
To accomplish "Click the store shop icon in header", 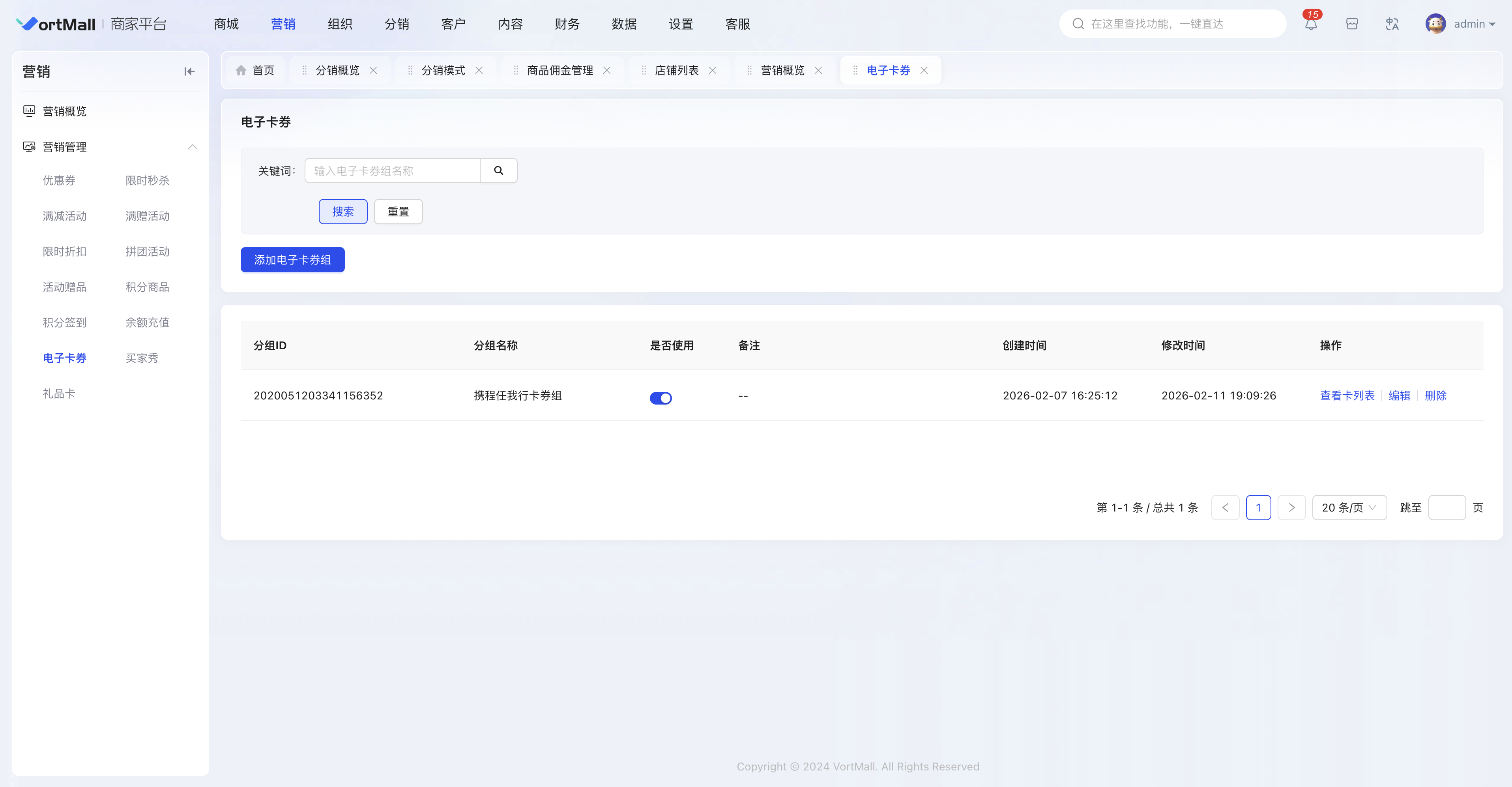I will tap(1352, 24).
